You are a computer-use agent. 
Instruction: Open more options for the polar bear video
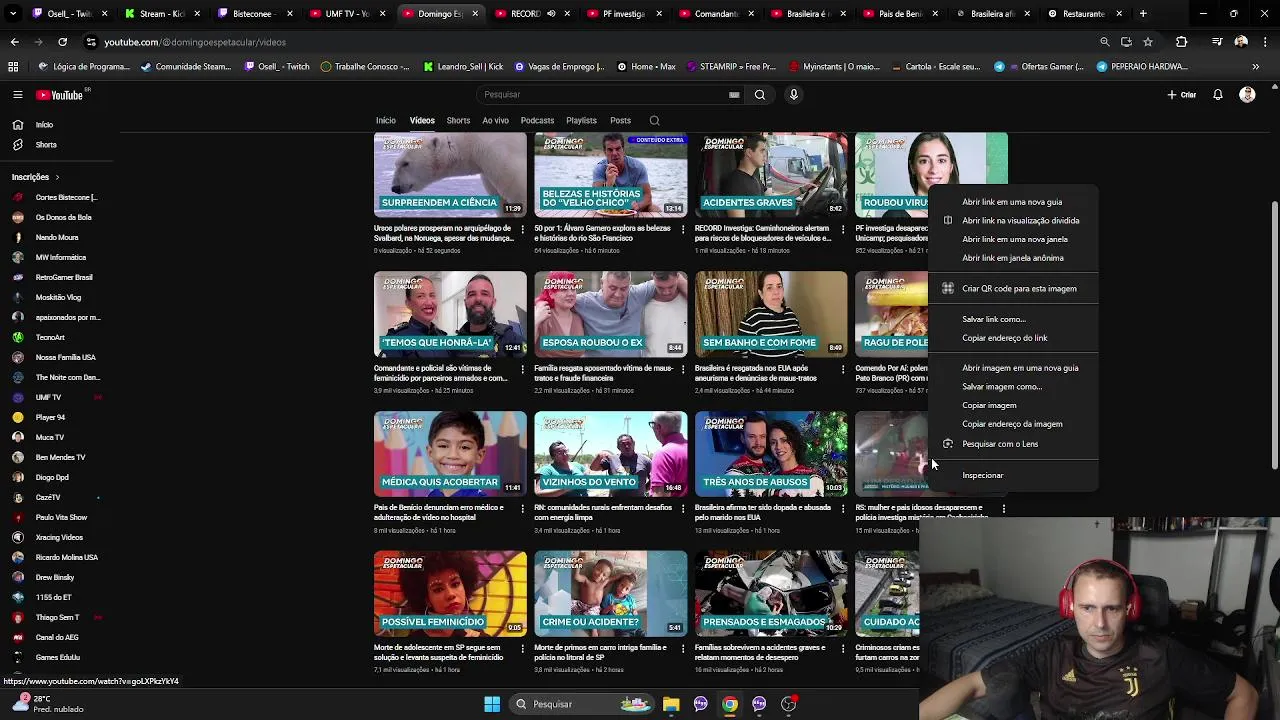[522, 230]
